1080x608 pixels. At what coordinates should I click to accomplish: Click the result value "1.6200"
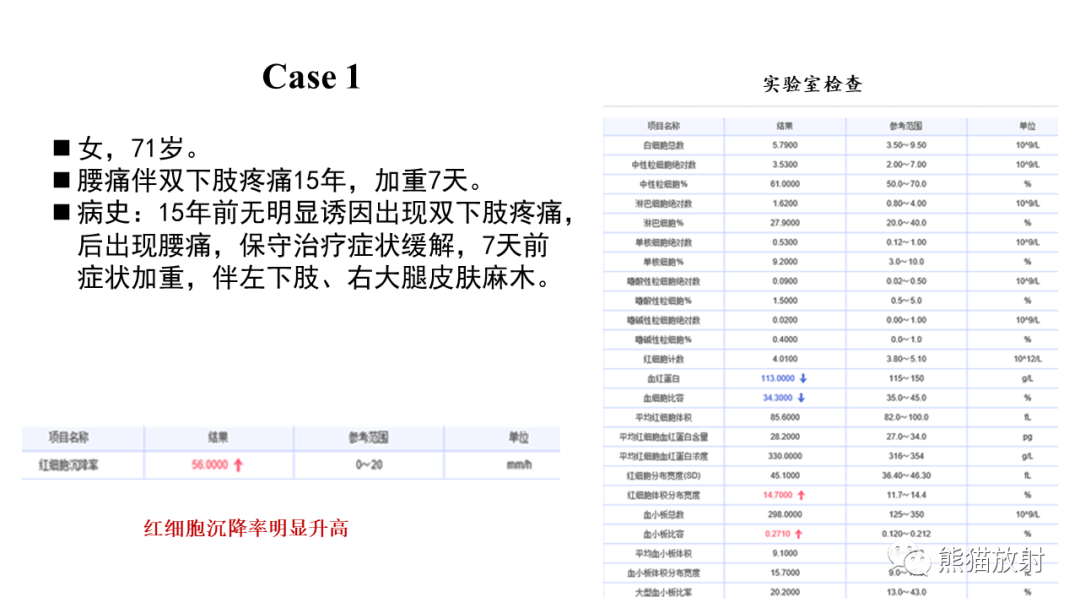point(785,204)
